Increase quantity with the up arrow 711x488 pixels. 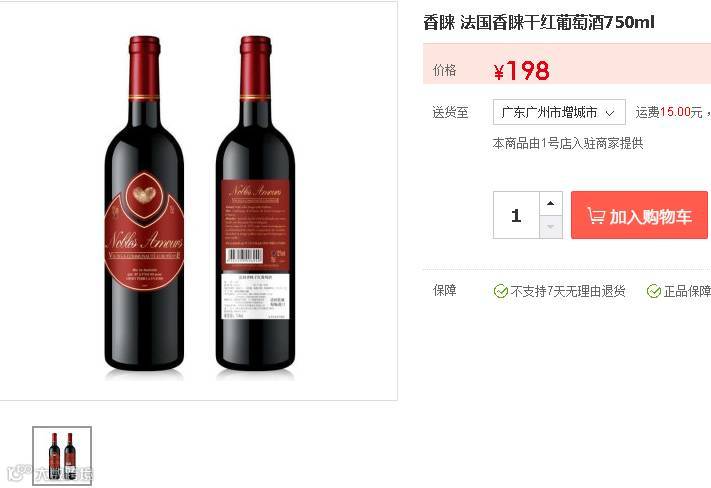(550, 203)
